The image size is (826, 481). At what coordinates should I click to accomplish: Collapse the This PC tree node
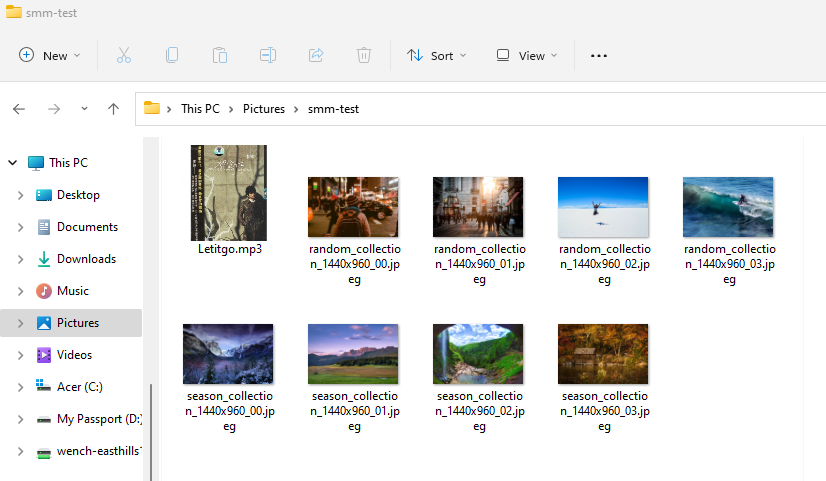tap(13, 163)
